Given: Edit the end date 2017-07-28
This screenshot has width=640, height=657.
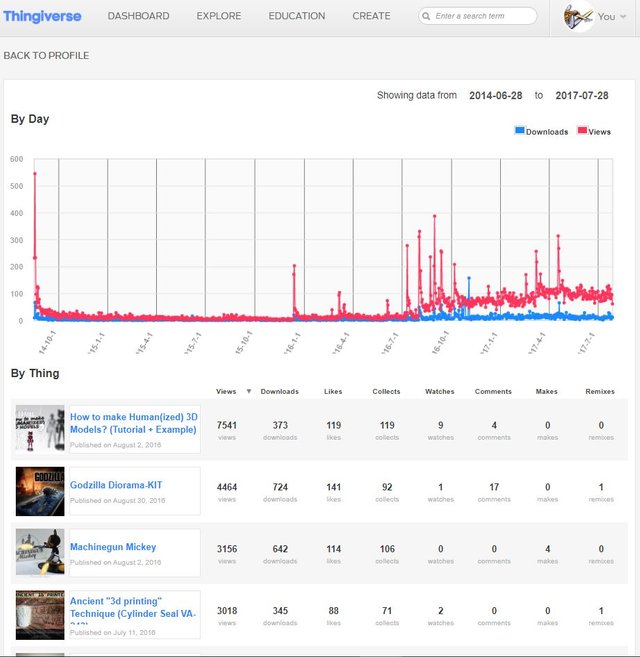Looking at the screenshot, I should (582, 96).
